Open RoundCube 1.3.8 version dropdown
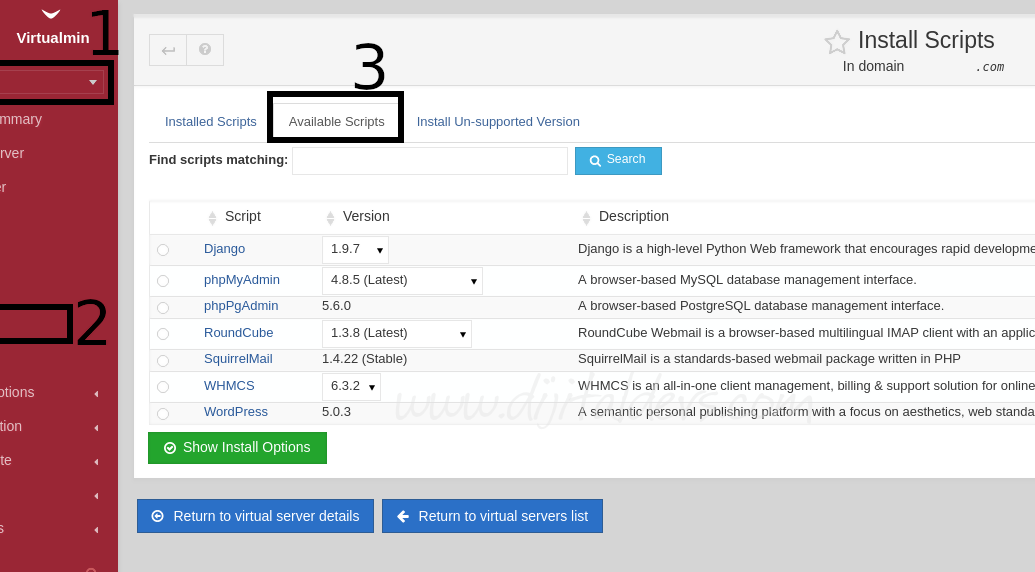The height and width of the screenshot is (572, 1035). pos(397,334)
